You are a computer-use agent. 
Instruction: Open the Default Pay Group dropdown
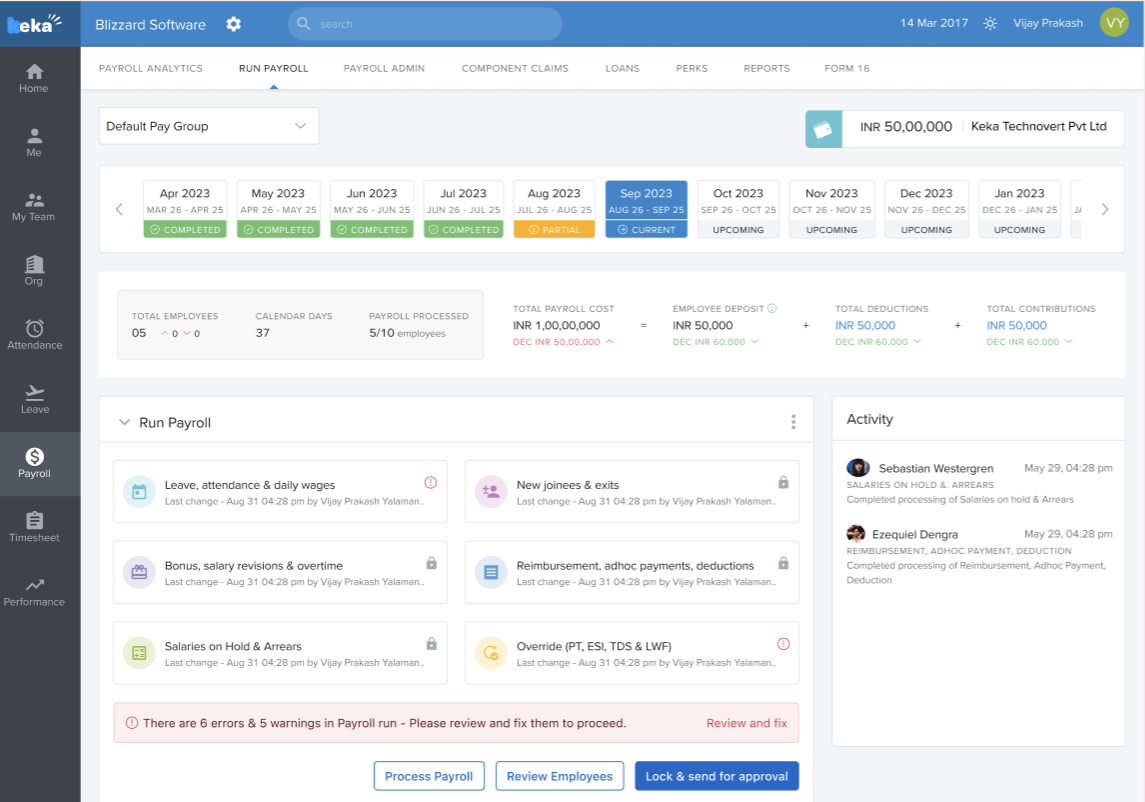pyautogui.click(x=208, y=126)
